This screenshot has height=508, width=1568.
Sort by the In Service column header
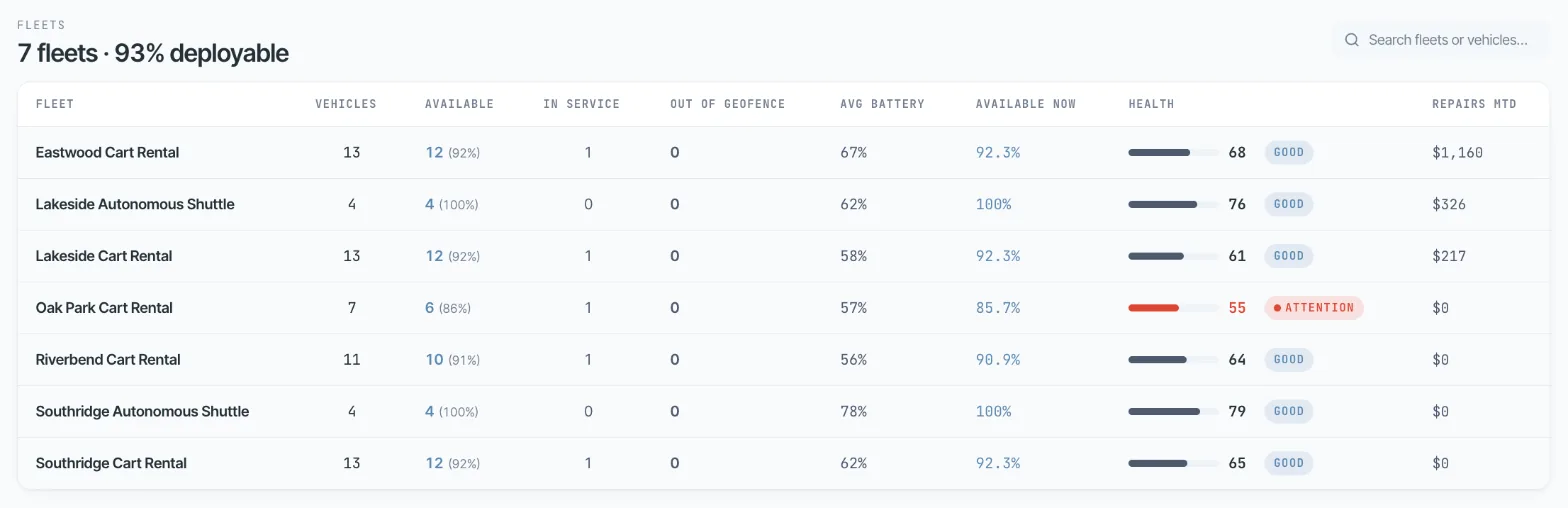pos(581,104)
